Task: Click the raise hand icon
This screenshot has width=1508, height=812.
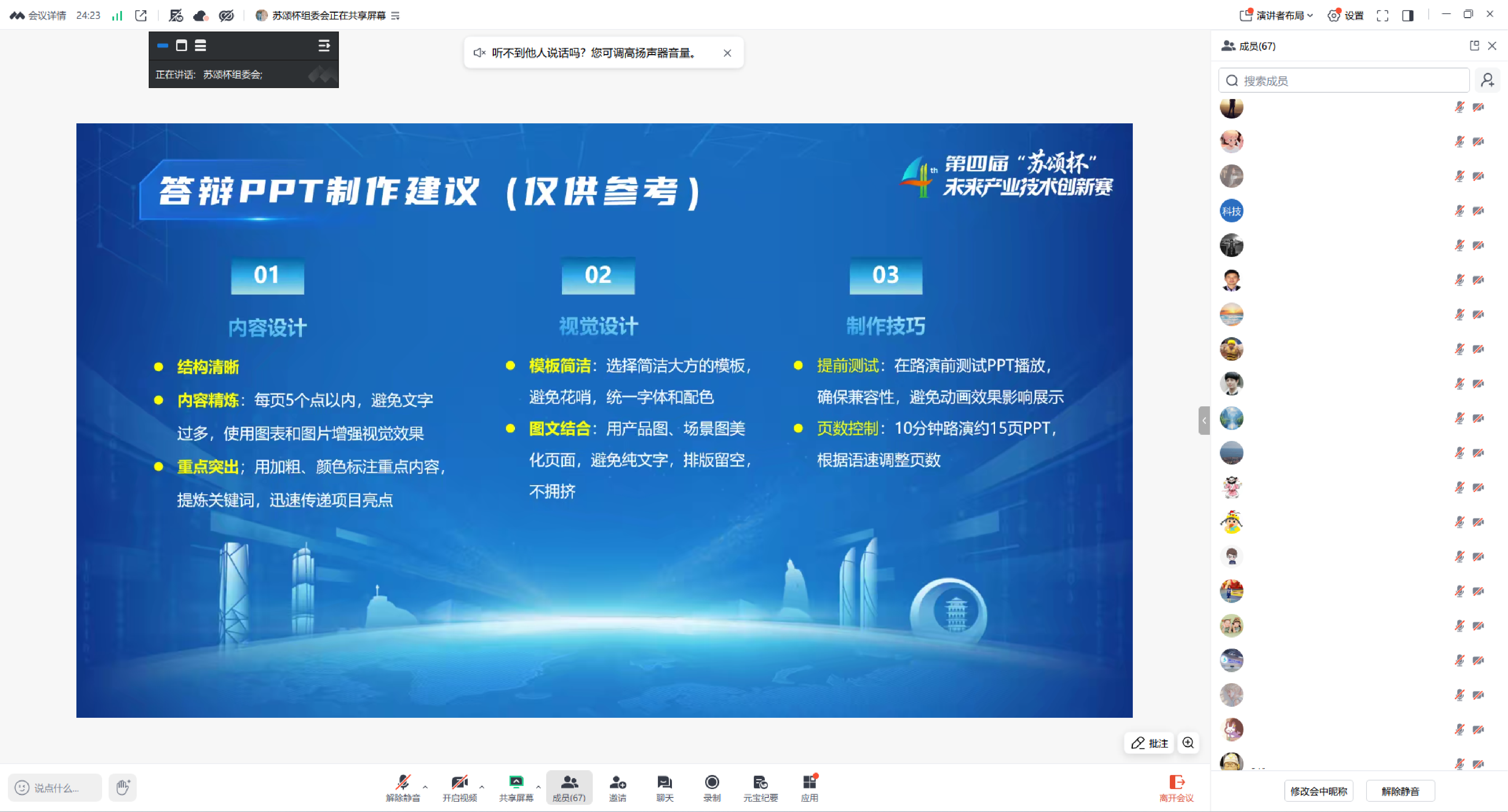Action: click(x=122, y=787)
